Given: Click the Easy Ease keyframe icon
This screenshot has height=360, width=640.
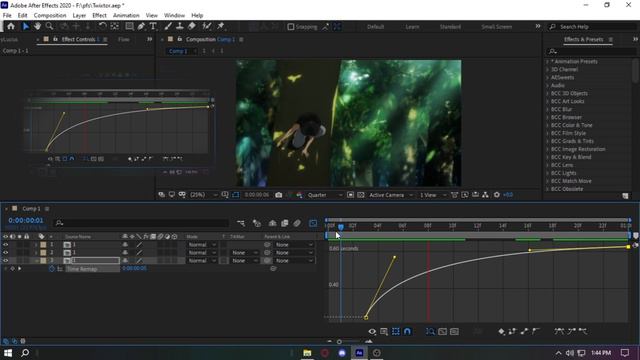Looking at the screenshot, I should click(560, 331).
